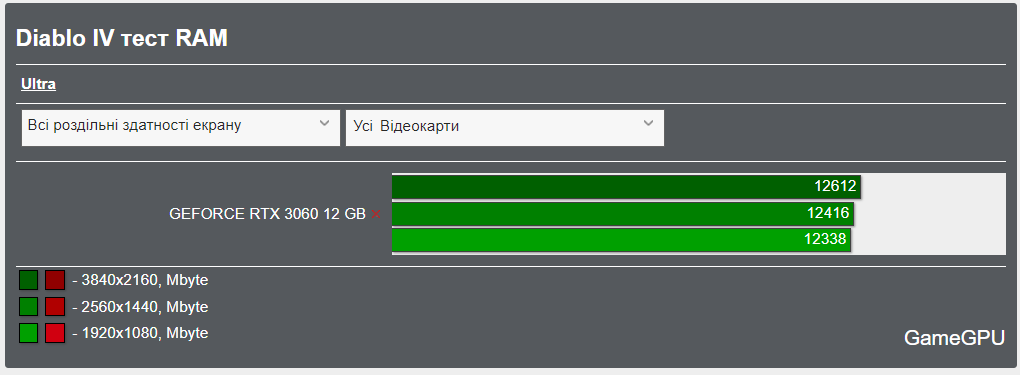Click bright green 1920x1080 legend swatch
Image resolution: width=1020 pixels, height=375 pixels.
point(29,333)
